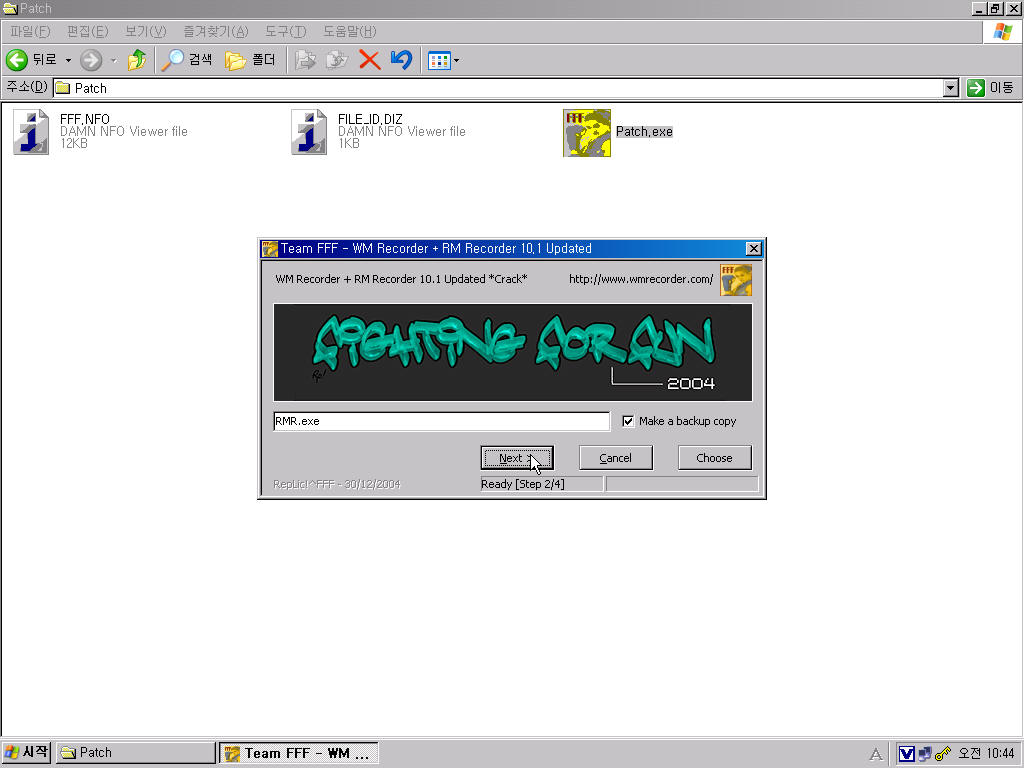Click the RMR.exe filename text field
Image resolution: width=1024 pixels, height=768 pixels.
441,421
